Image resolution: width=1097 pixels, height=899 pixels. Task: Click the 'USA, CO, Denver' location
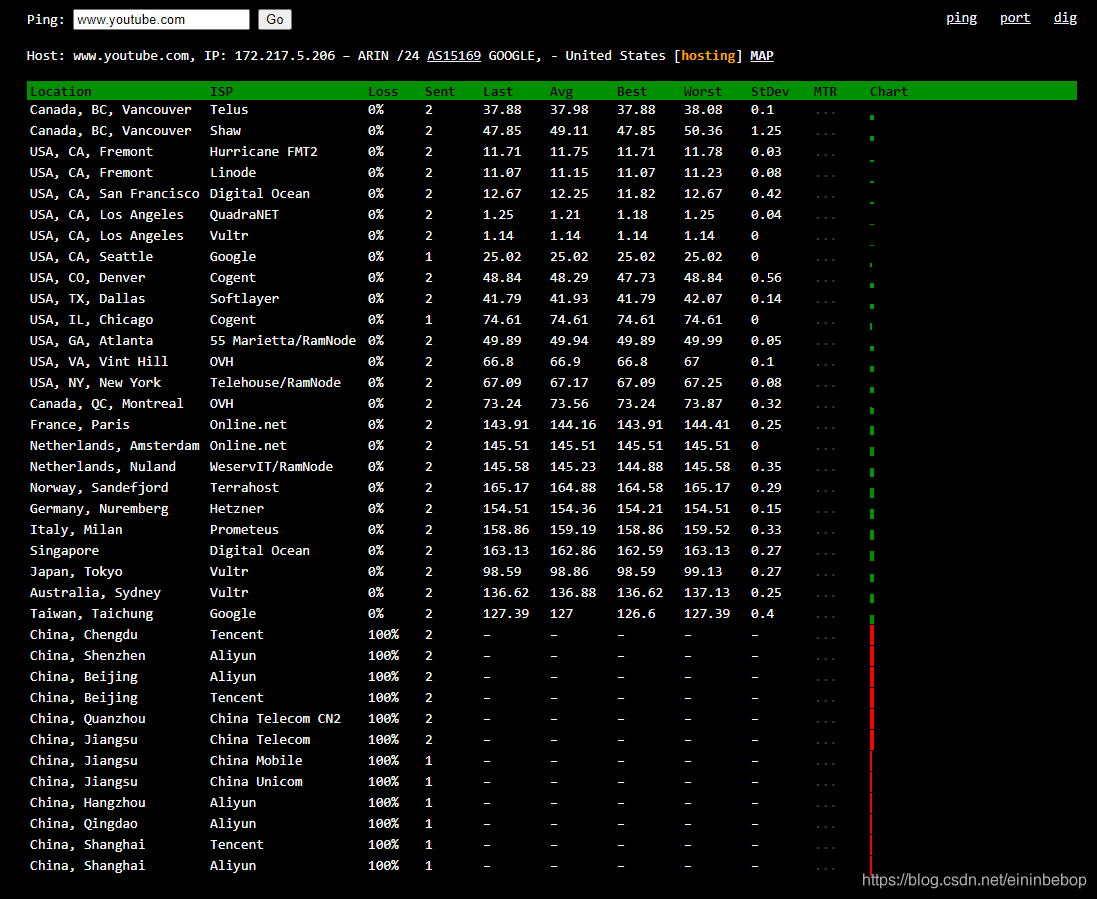coord(87,278)
